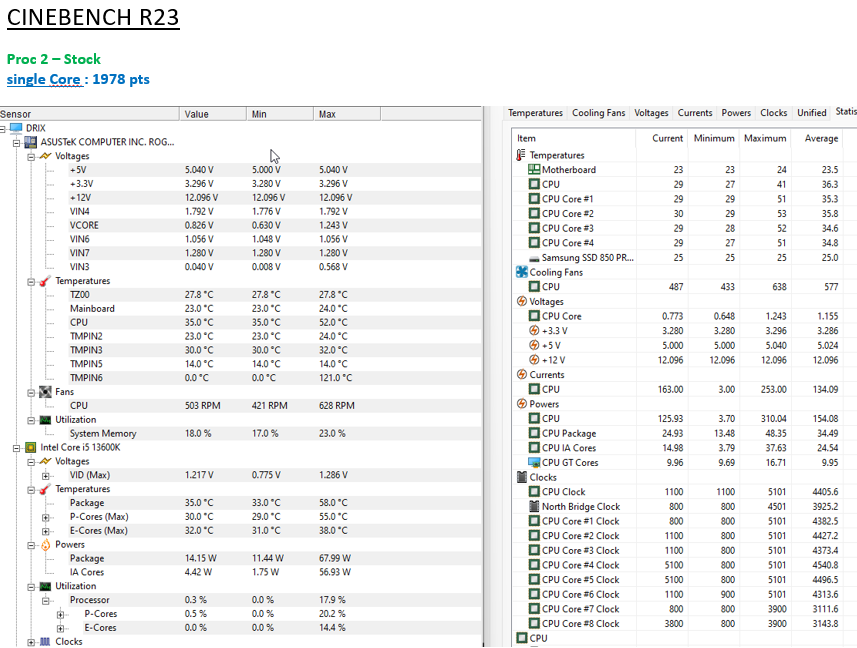Click the Powers category icon in statistics
The width and height of the screenshot is (857, 648).
point(521,404)
